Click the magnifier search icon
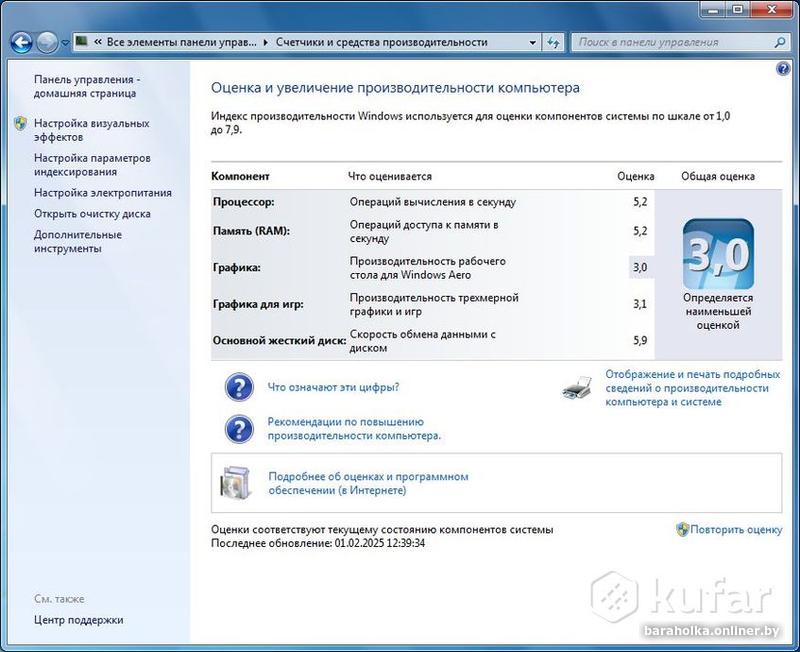The width and height of the screenshot is (800, 652). (780, 42)
